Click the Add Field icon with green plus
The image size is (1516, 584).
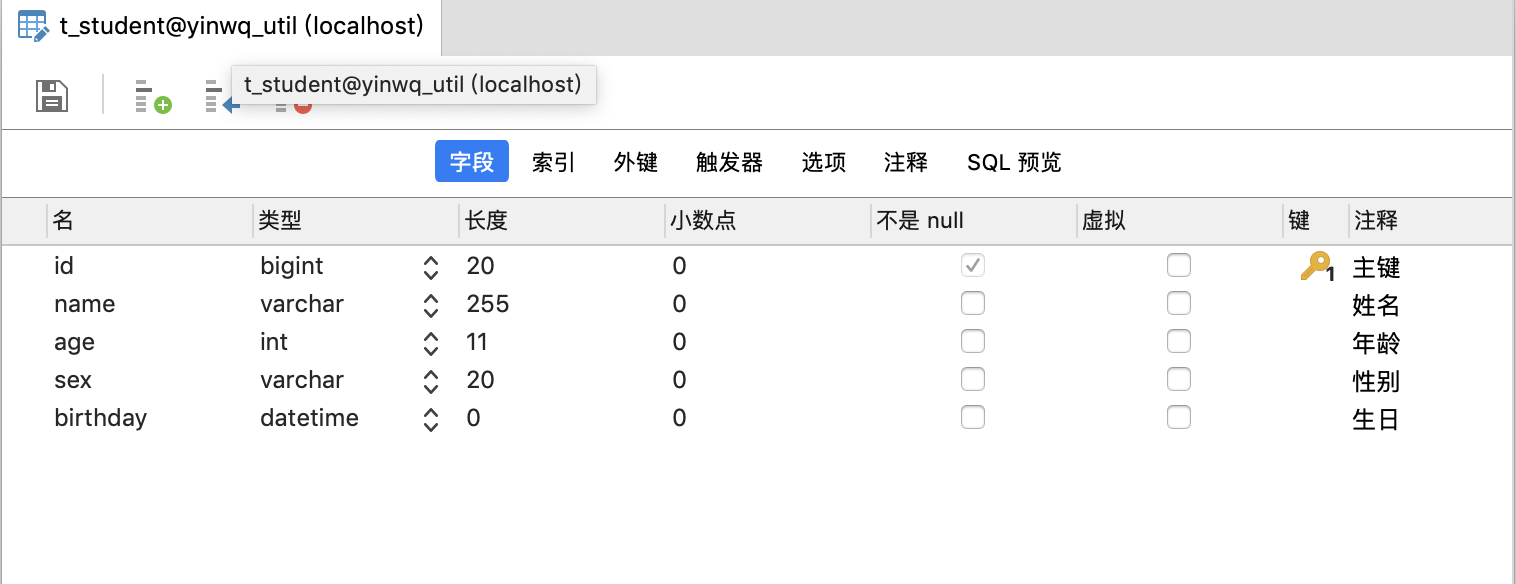click(151, 95)
